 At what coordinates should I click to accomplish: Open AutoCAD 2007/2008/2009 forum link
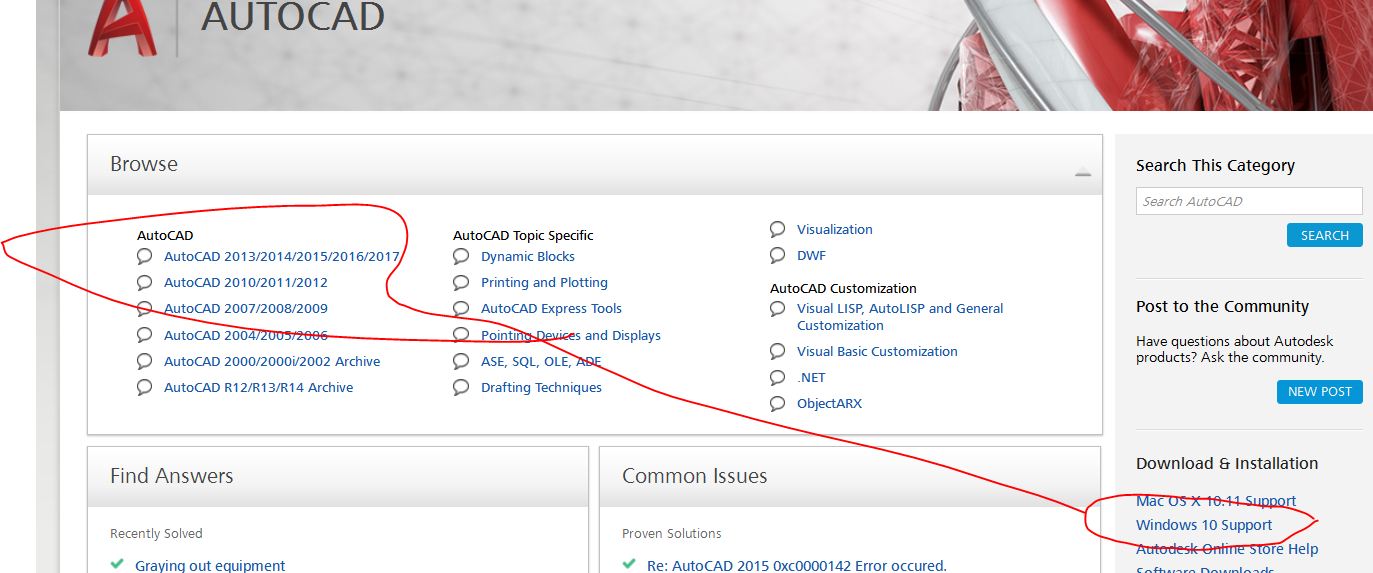246,309
